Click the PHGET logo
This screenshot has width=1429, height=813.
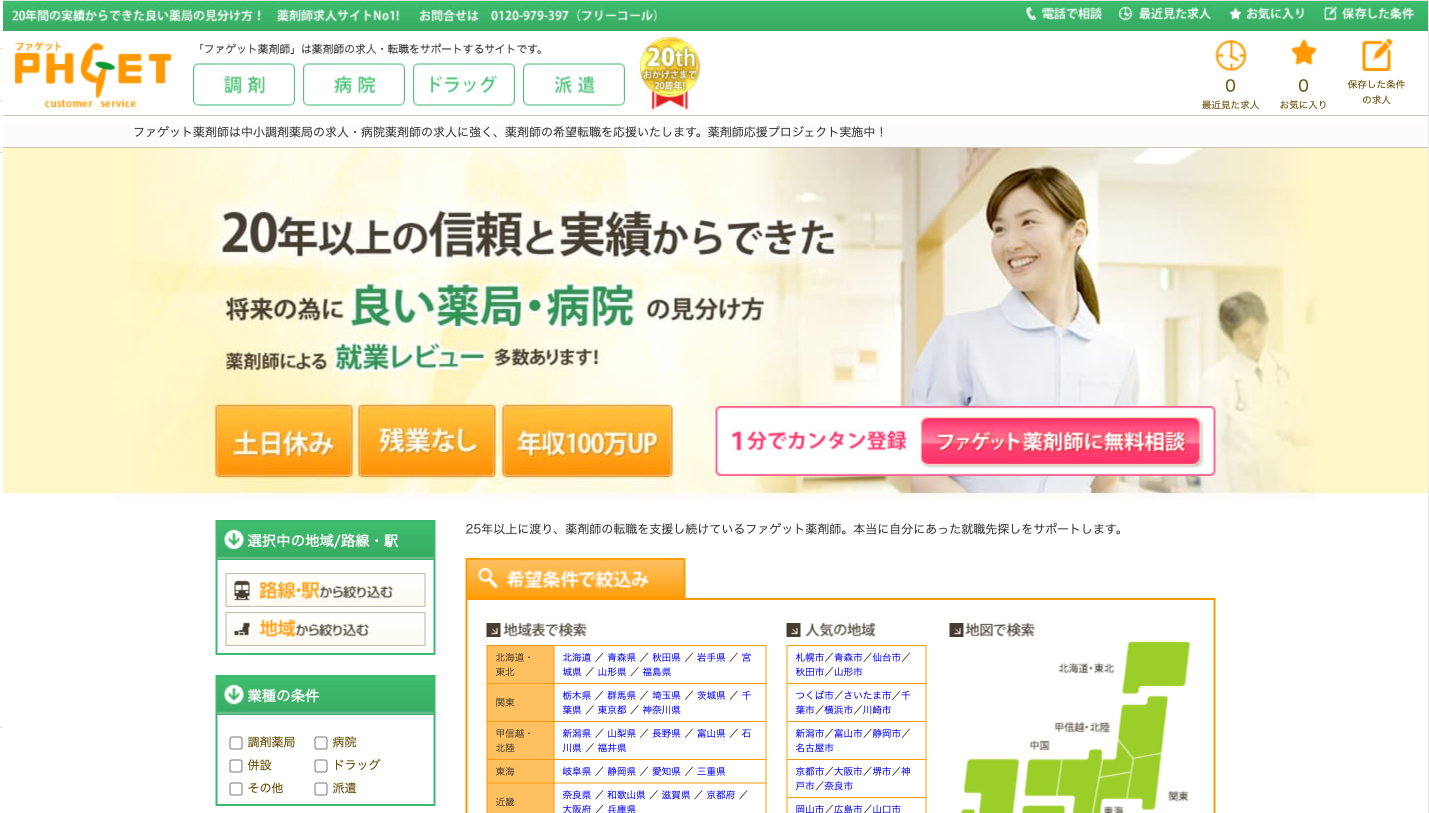(92, 75)
